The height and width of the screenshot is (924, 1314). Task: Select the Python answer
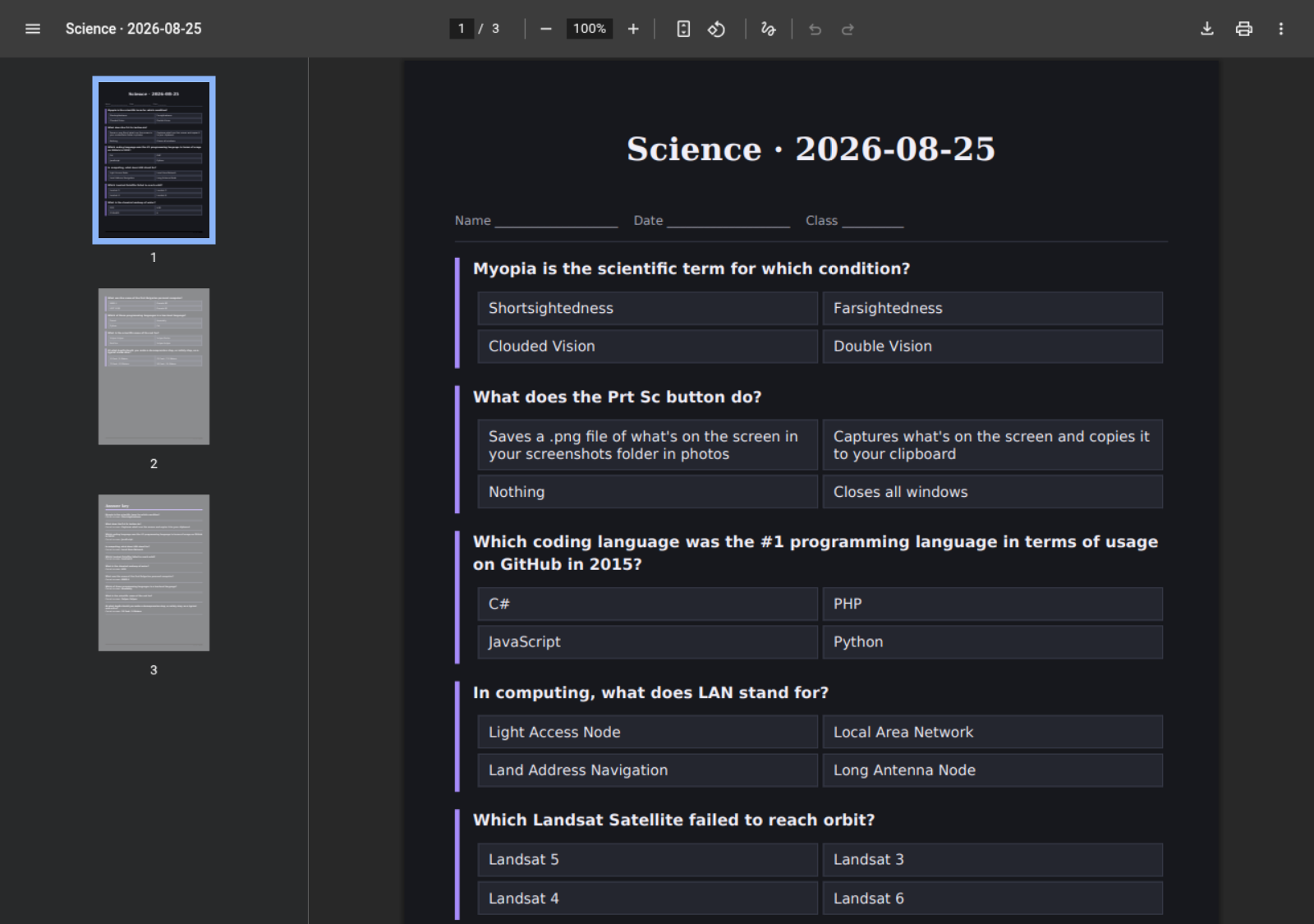(993, 641)
